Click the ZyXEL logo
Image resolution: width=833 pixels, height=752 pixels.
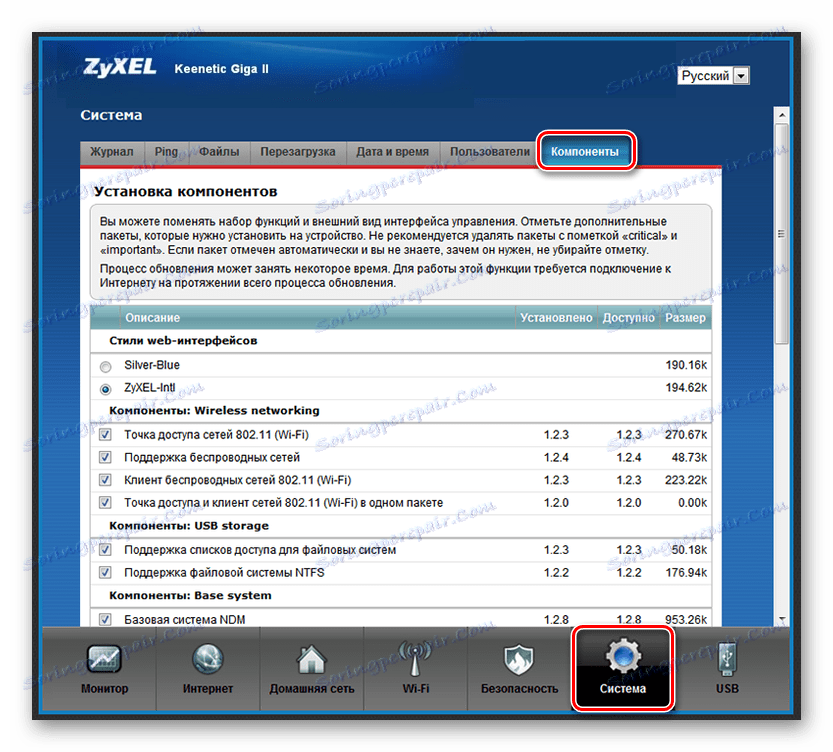120,67
